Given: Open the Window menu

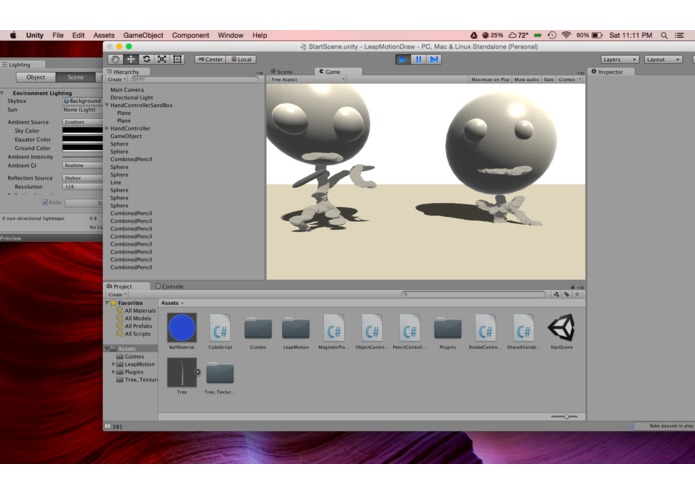Looking at the screenshot, I should point(230,35).
